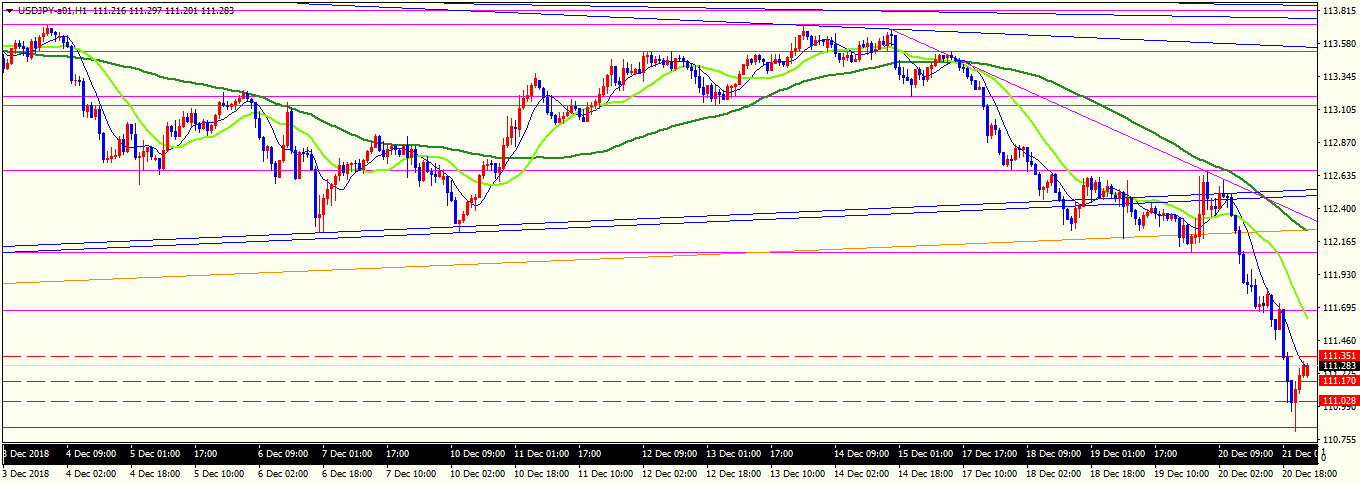
Task: Click the 5 Dec 01:00 time label
Action: click(x=157, y=453)
